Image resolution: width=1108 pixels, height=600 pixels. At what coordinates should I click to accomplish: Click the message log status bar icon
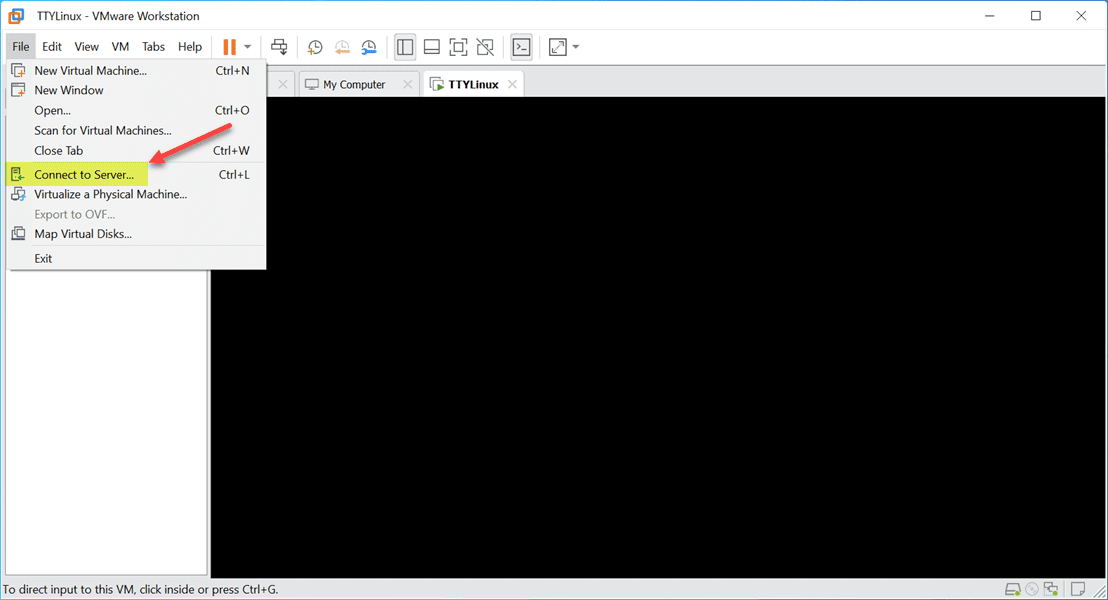[x=1078, y=589]
